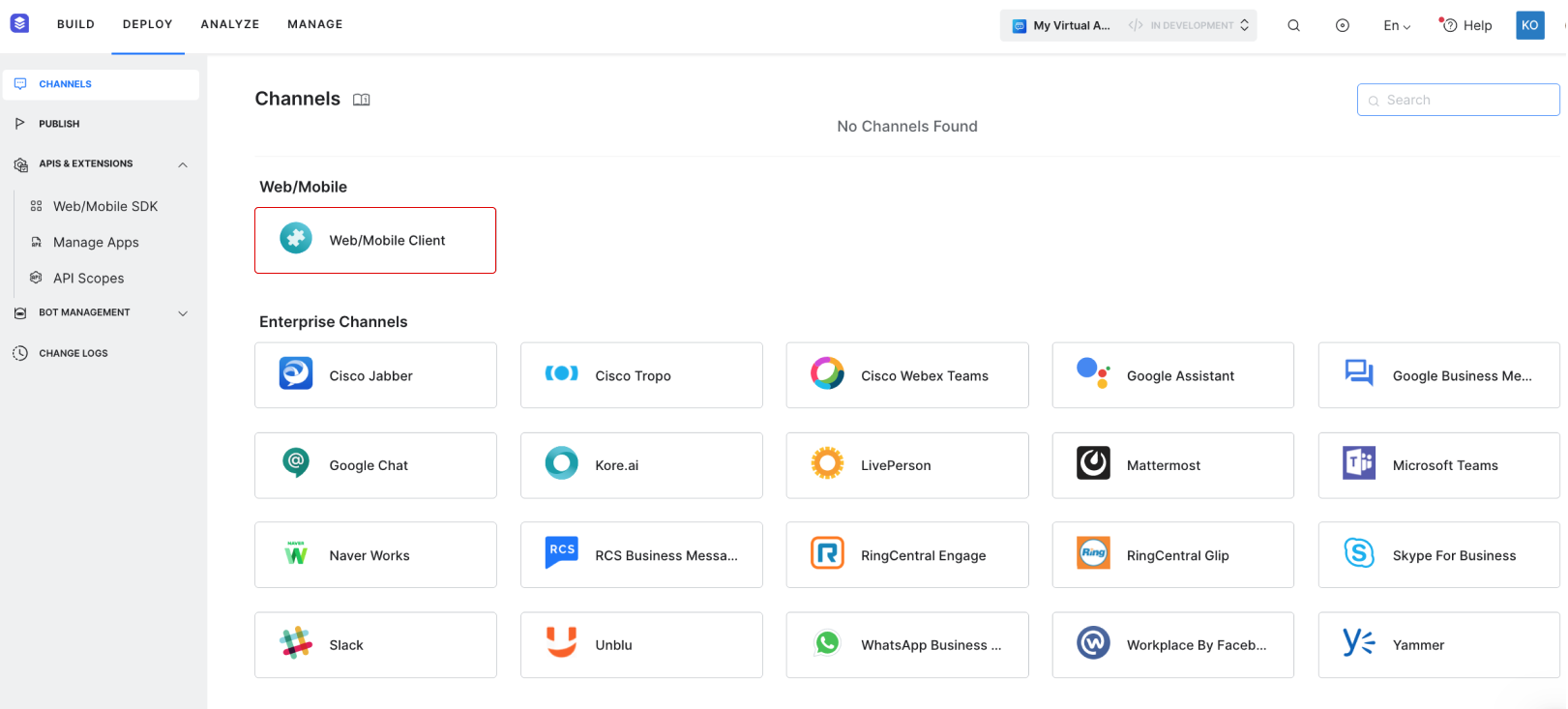
Task: Click the Google Chat icon
Action: [296, 463]
